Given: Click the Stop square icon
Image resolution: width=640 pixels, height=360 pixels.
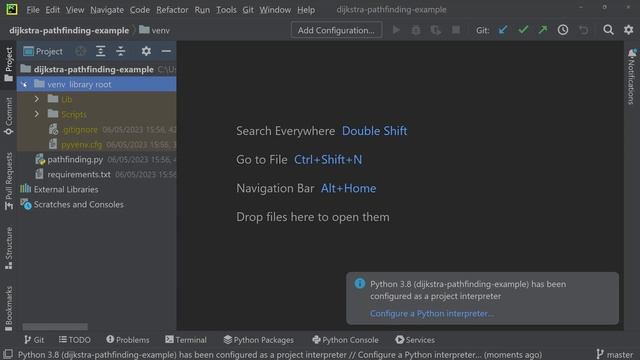Looking at the screenshot, I should click(456, 30).
